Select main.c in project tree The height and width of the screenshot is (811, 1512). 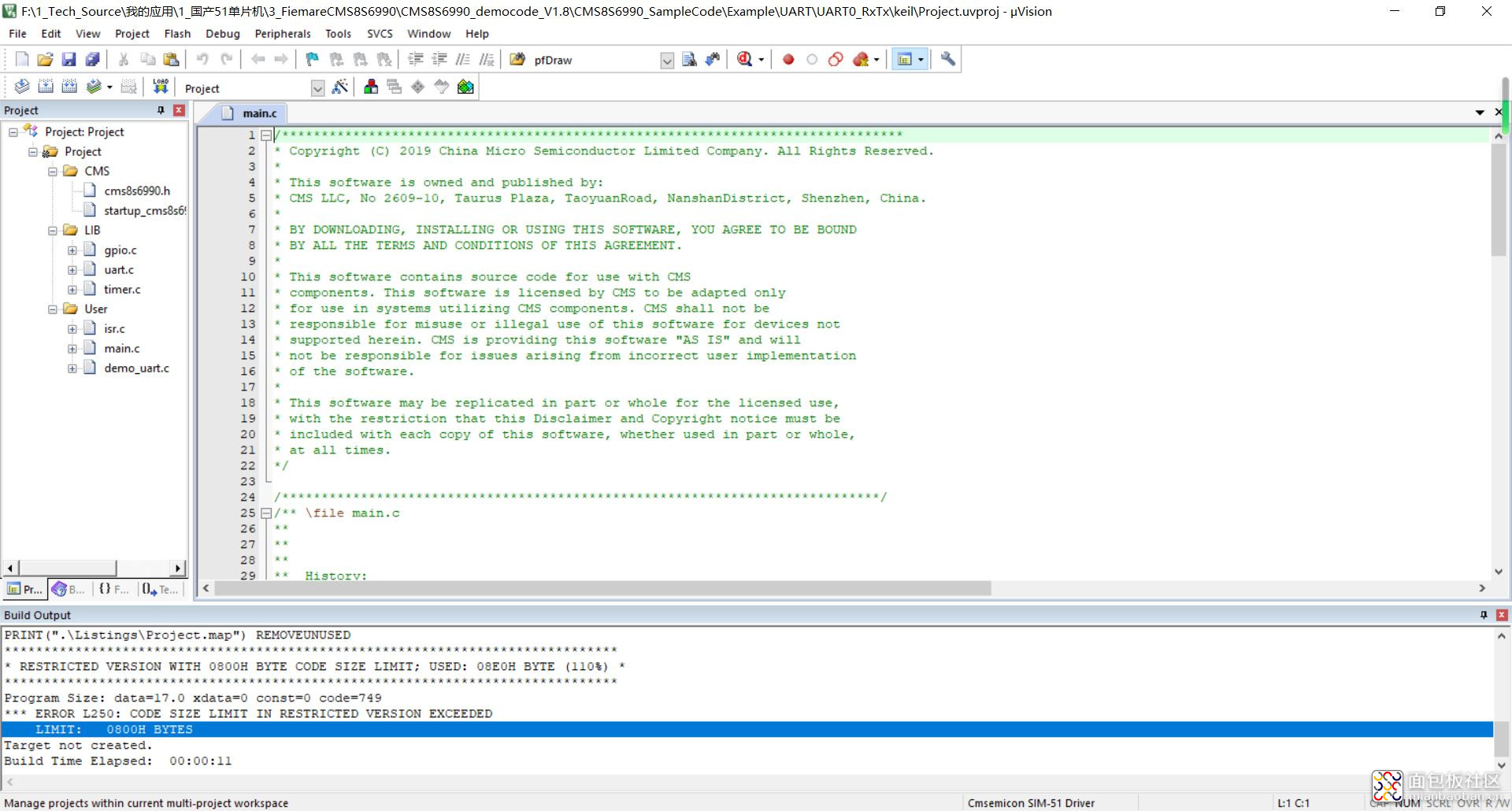tap(122, 348)
